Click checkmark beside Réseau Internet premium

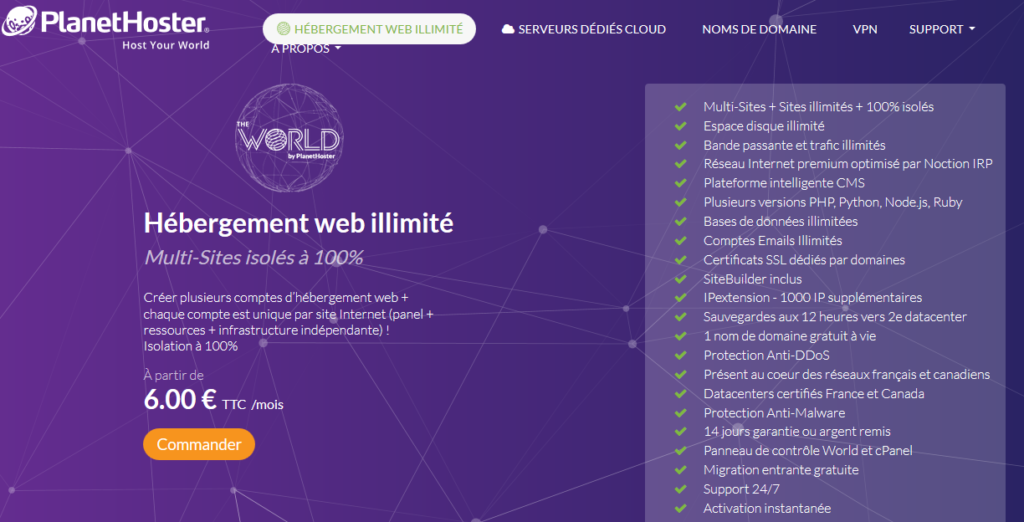(x=680, y=164)
